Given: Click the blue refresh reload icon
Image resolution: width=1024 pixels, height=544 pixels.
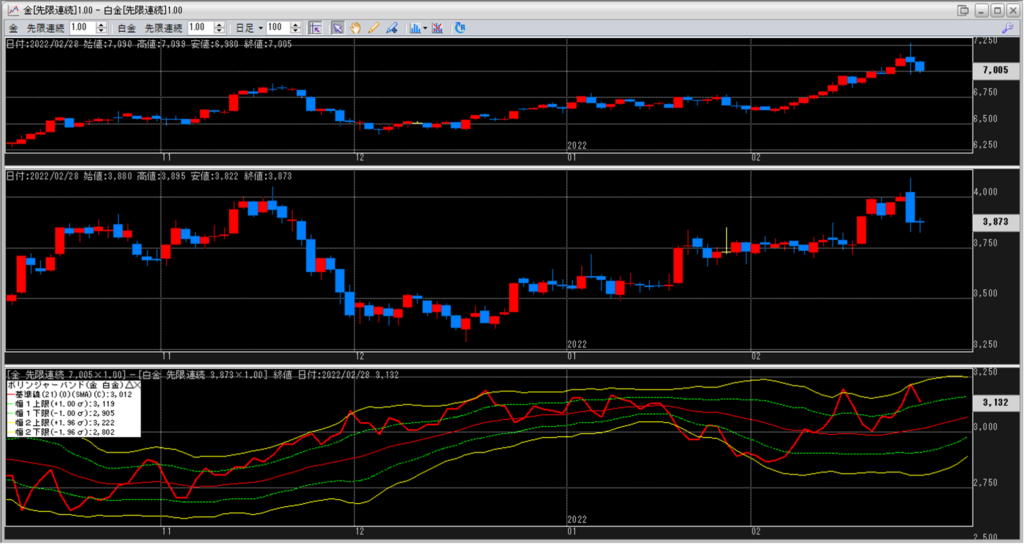Looking at the screenshot, I should [x=460, y=28].
